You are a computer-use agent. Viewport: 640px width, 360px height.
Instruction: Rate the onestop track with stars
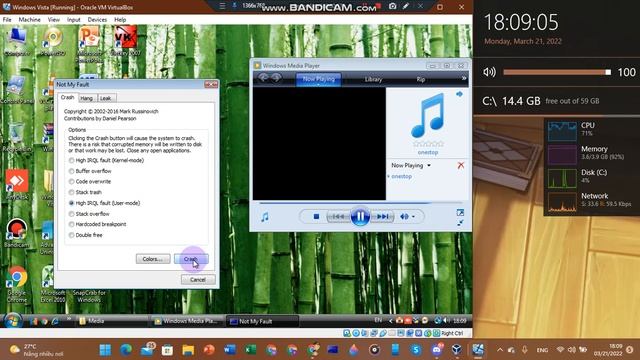coord(428,144)
